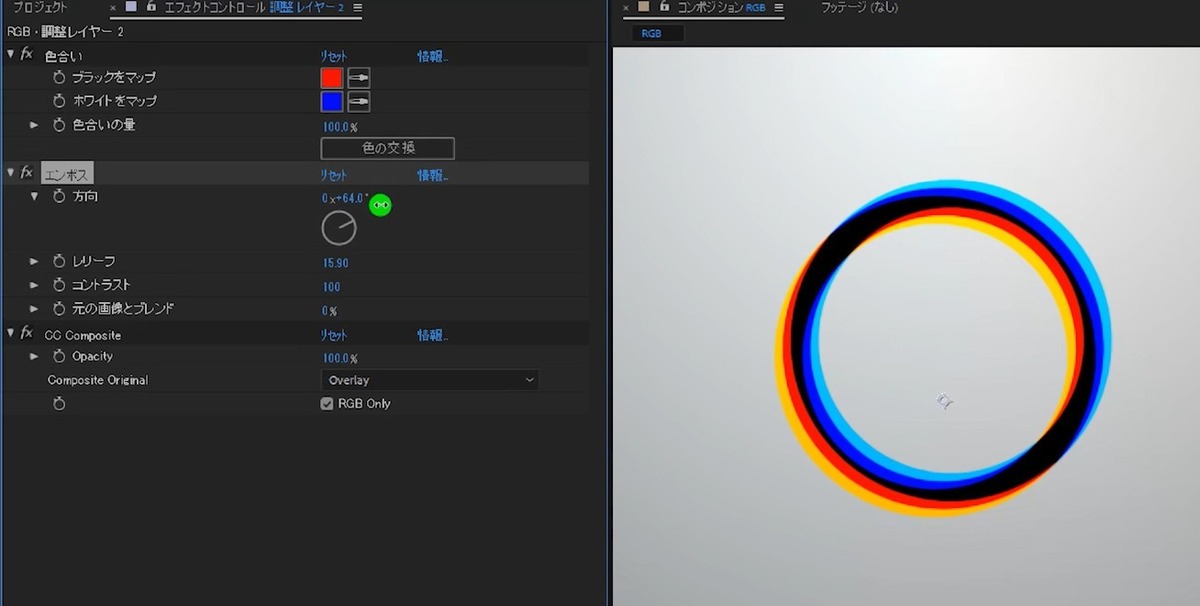Toggle stopwatch for 方向 property

click(x=59, y=197)
